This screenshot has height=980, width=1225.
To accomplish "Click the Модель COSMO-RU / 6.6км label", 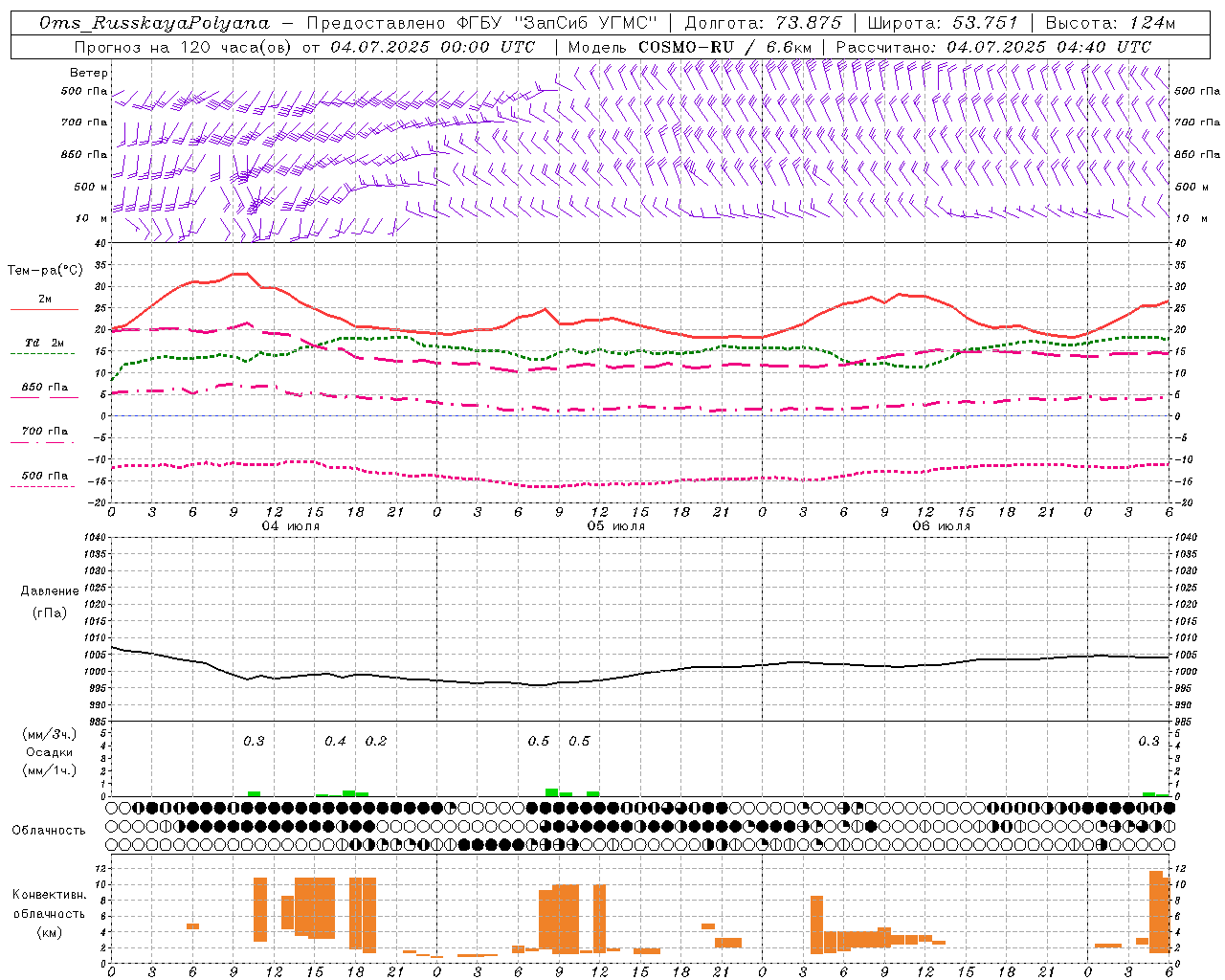I will point(690,47).
